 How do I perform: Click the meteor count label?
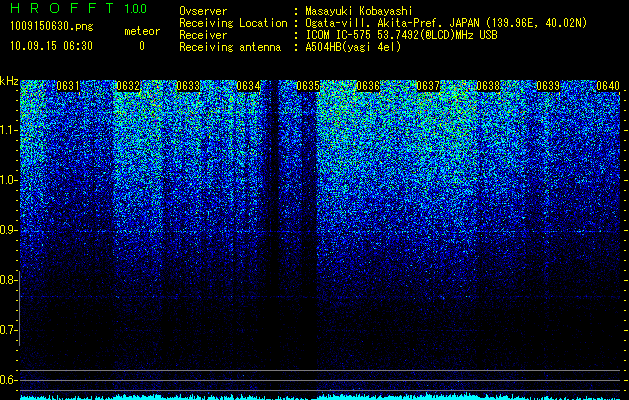click(x=142, y=31)
